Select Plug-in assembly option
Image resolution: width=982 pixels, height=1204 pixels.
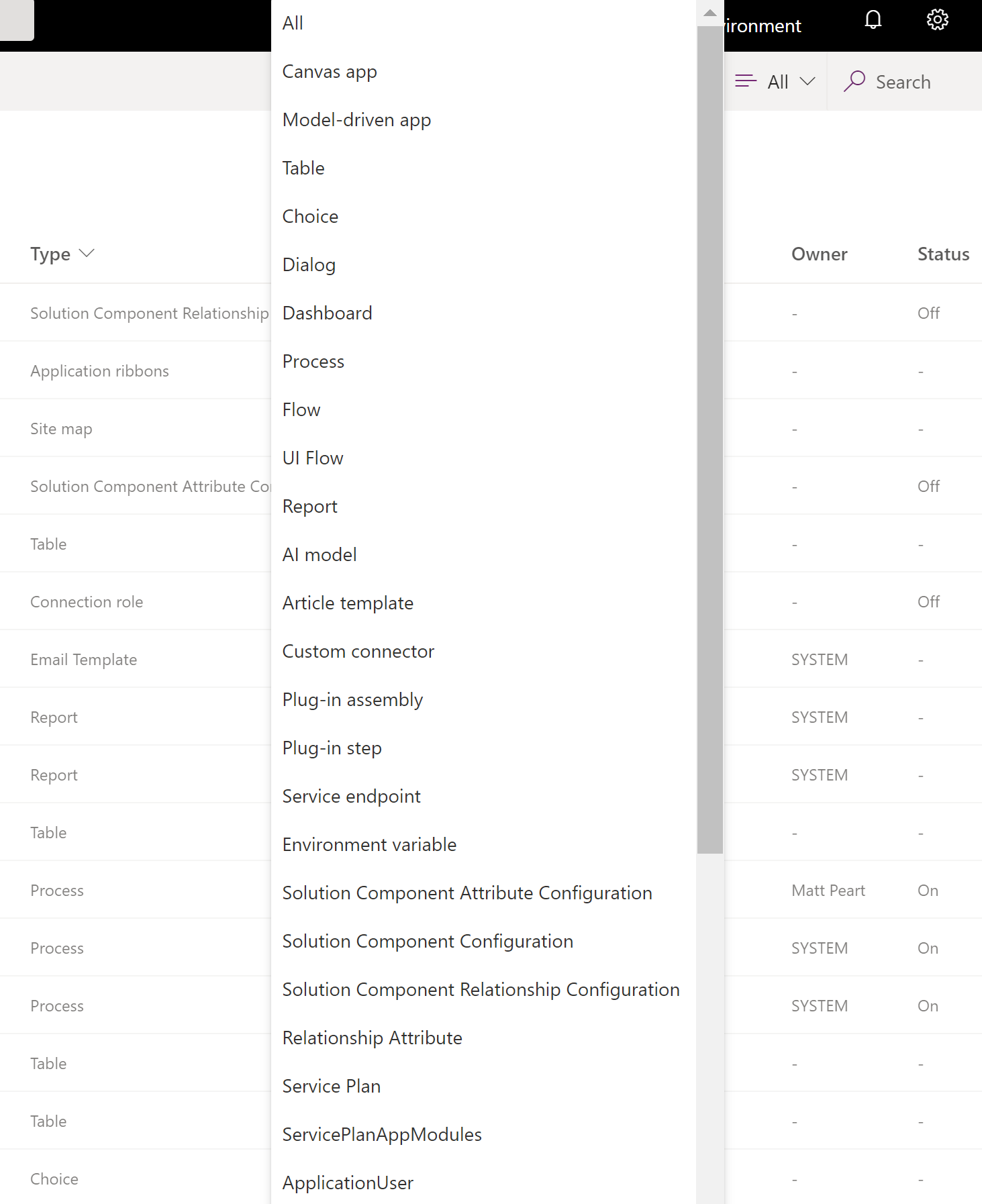(x=352, y=699)
